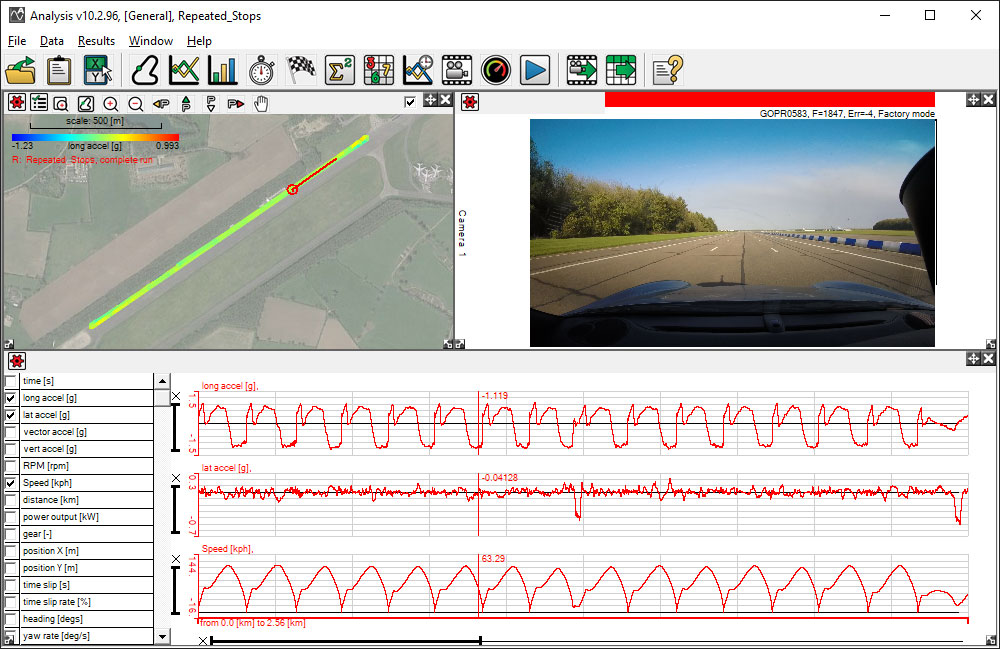The image size is (1000, 649).
Task: Open the video film camera tool
Action: [x=455, y=70]
